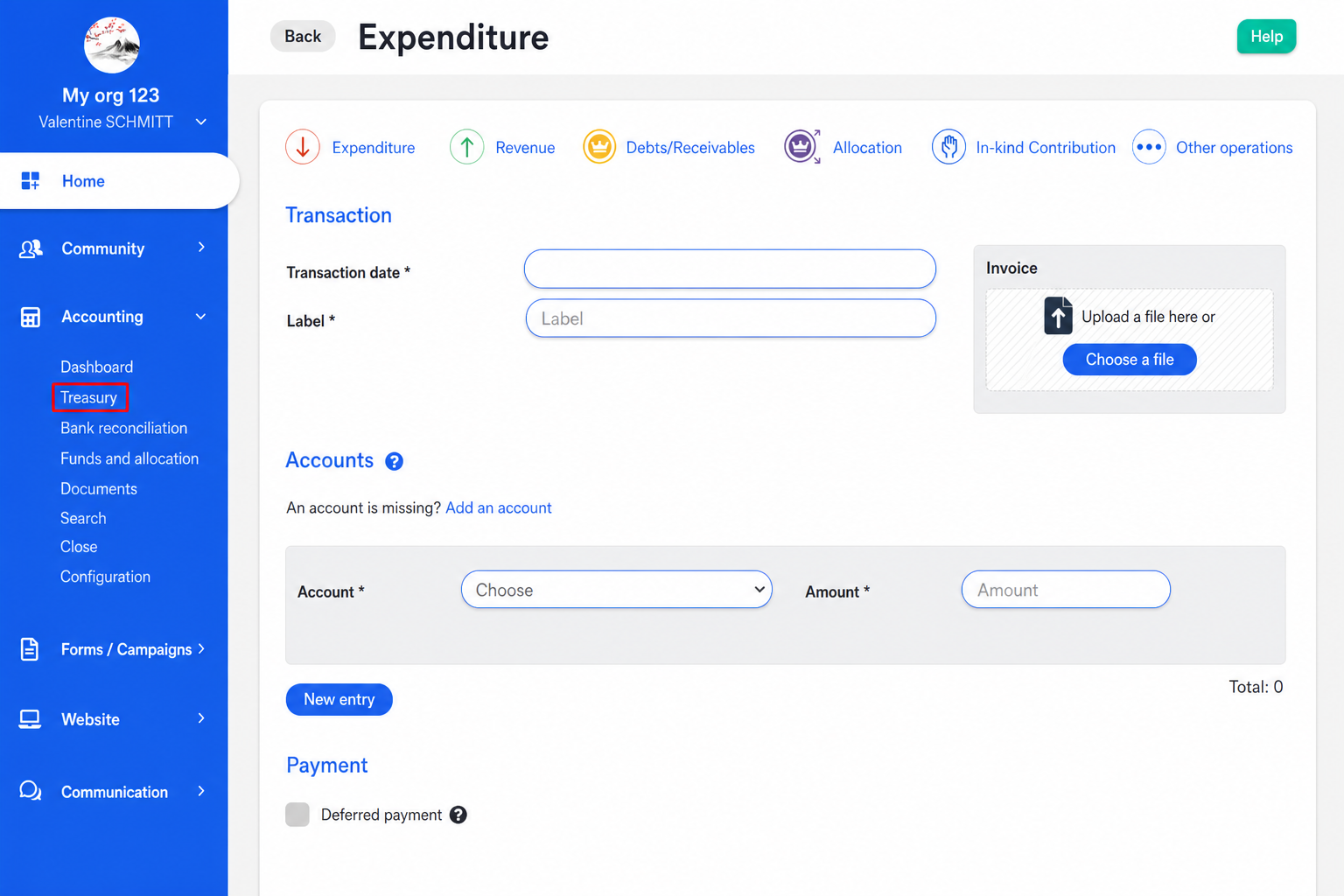Click the New entry button
This screenshot has width=1344, height=896.
pyautogui.click(x=339, y=699)
